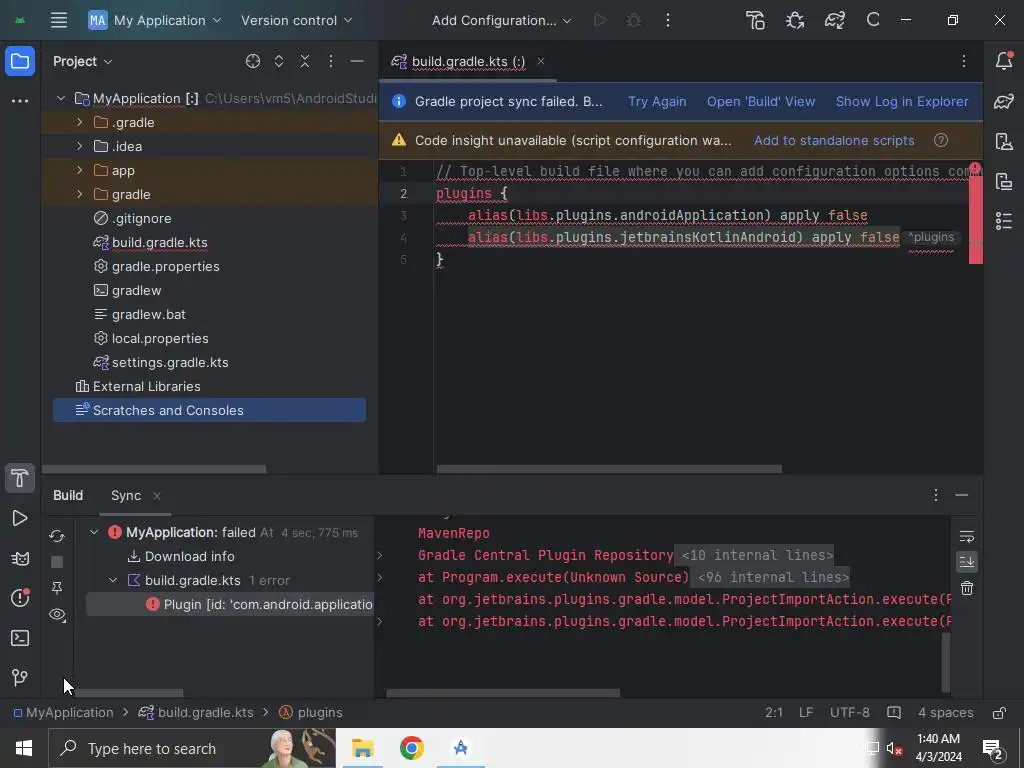Open Windows Start menu

(x=24, y=748)
